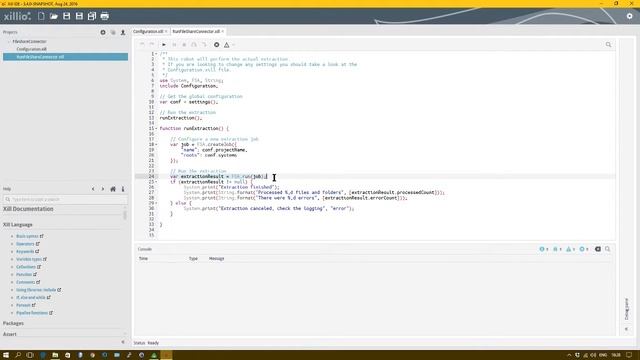This screenshot has height=360, width=640.
Task: Open the Using libraries: include help link
Action: point(36,290)
